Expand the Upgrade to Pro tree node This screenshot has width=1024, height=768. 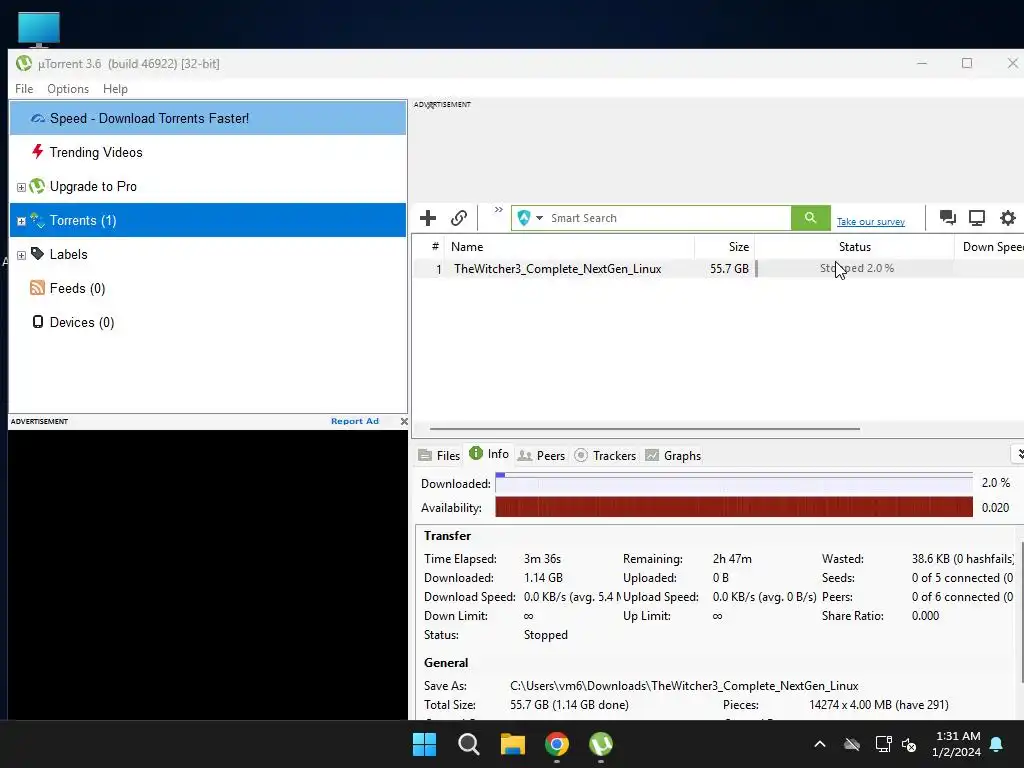tap(21, 187)
